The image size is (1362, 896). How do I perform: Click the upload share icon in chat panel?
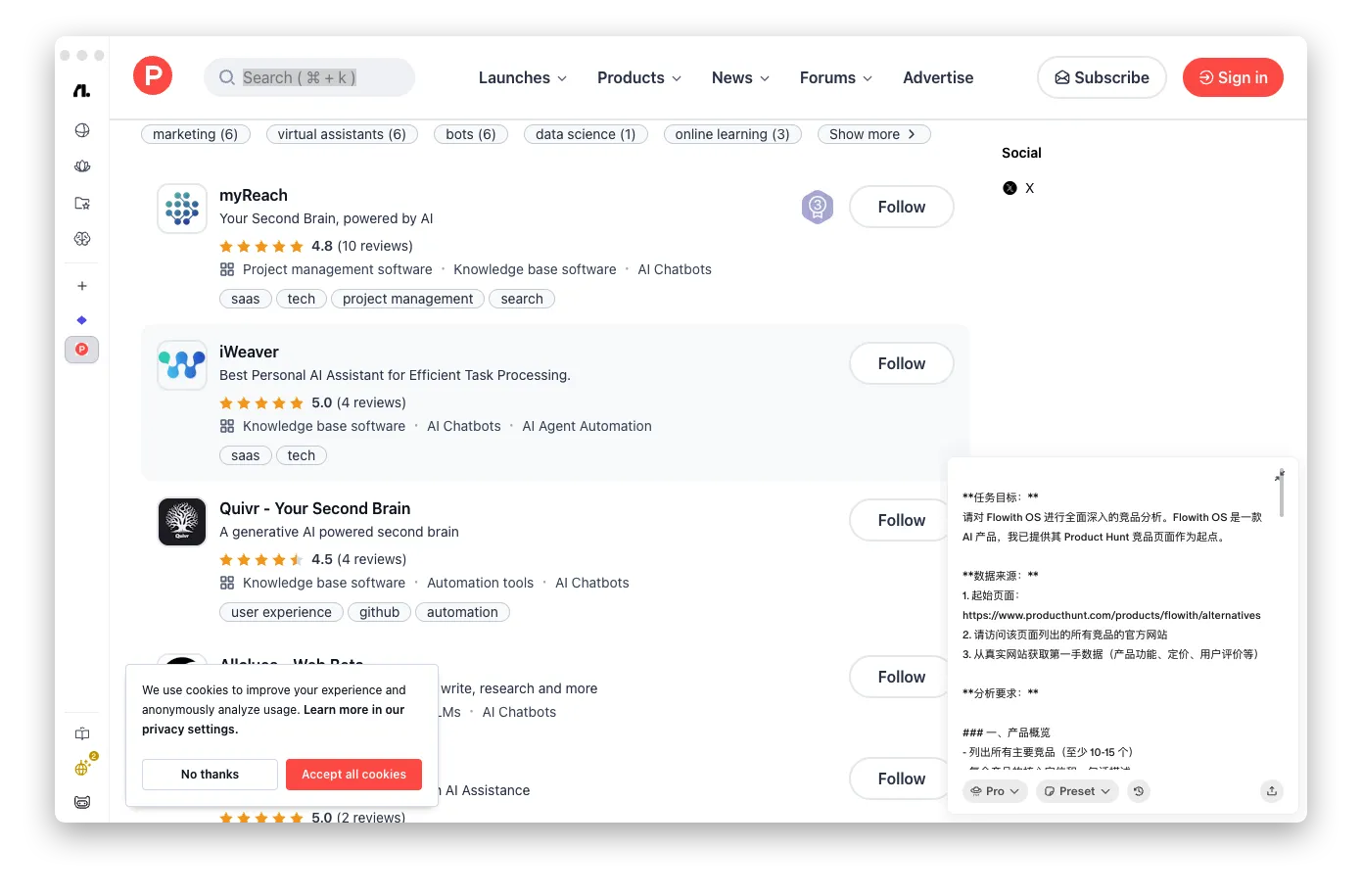[1272, 791]
